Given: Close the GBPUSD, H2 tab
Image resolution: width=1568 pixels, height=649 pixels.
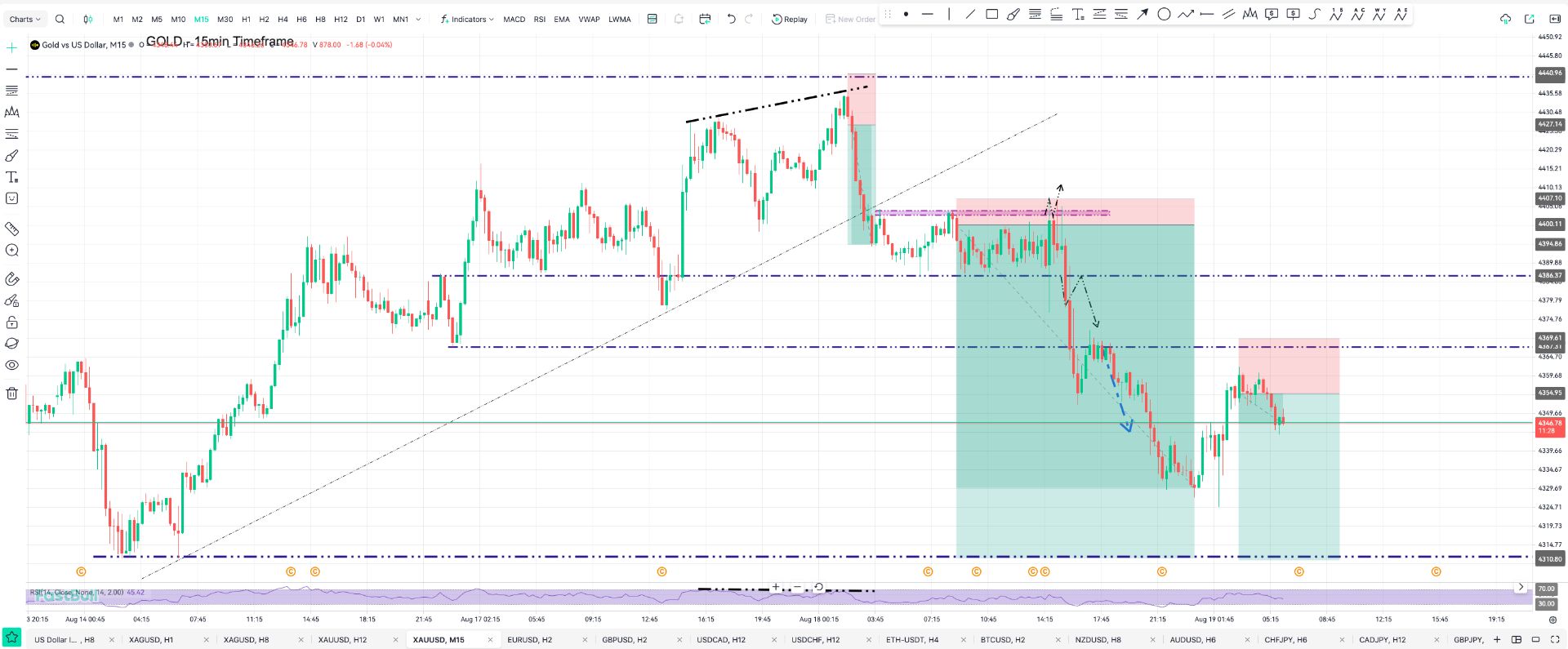Looking at the screenshot, I should [x=679, y=640].
